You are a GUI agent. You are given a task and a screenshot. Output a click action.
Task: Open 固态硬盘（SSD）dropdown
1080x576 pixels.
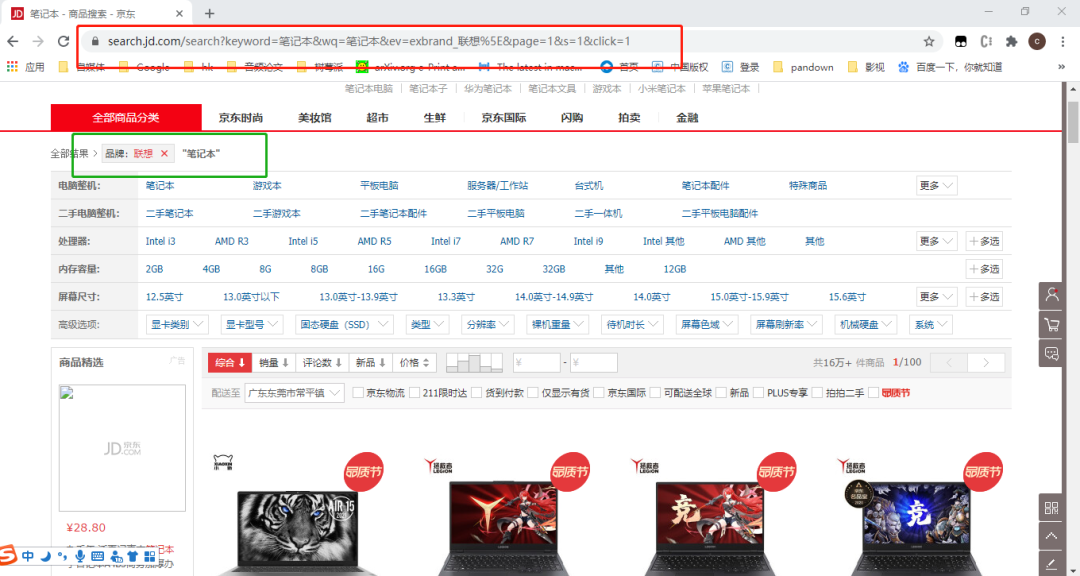tap(344, 324)
